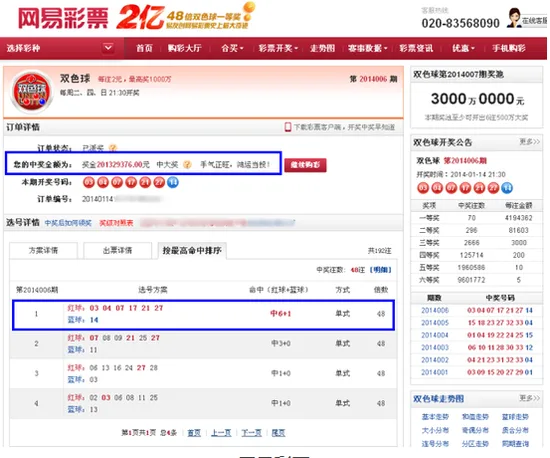
Task: Open the download lottery client link
Action: pos(344,127)
